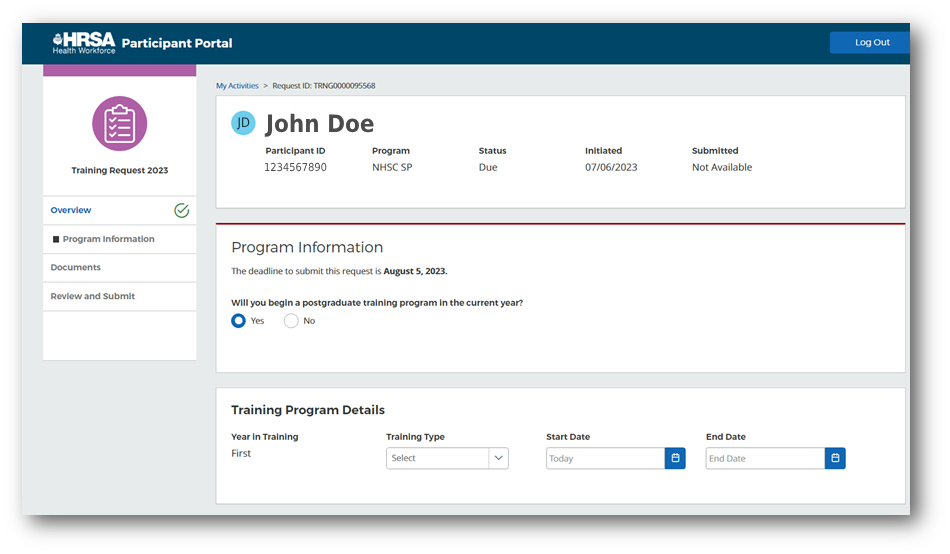Click the Log Out button
This screenshot has width=950, height=554.
871,43
